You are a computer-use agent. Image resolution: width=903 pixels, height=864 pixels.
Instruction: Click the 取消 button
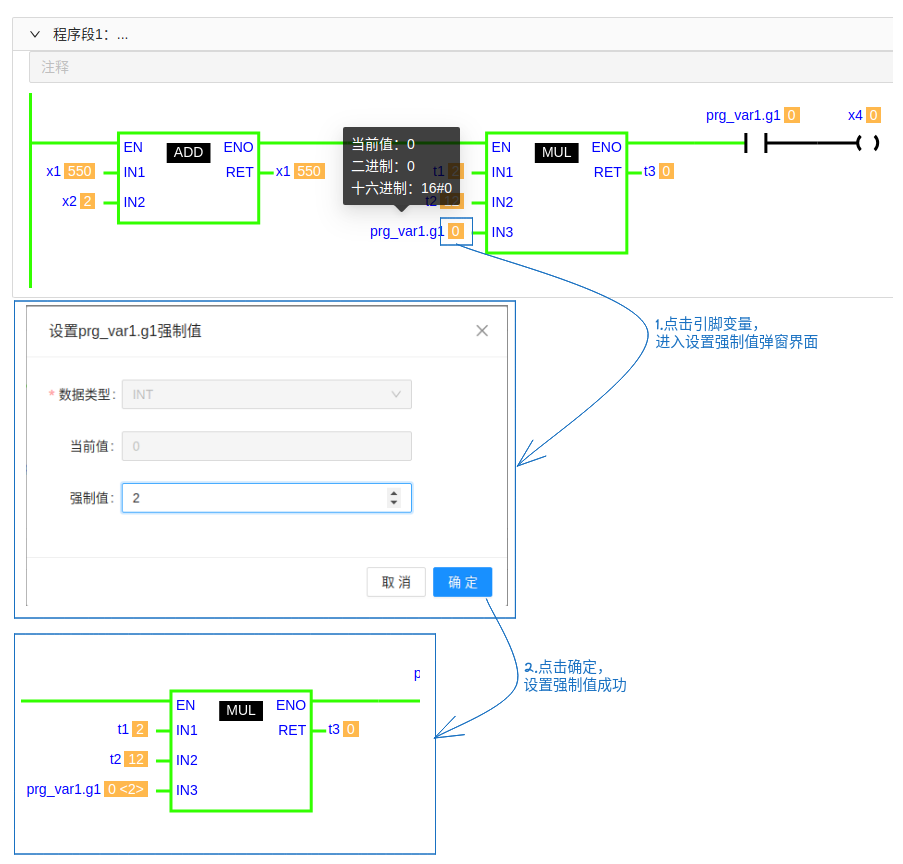pyautogui.click(x=396, y=582)
